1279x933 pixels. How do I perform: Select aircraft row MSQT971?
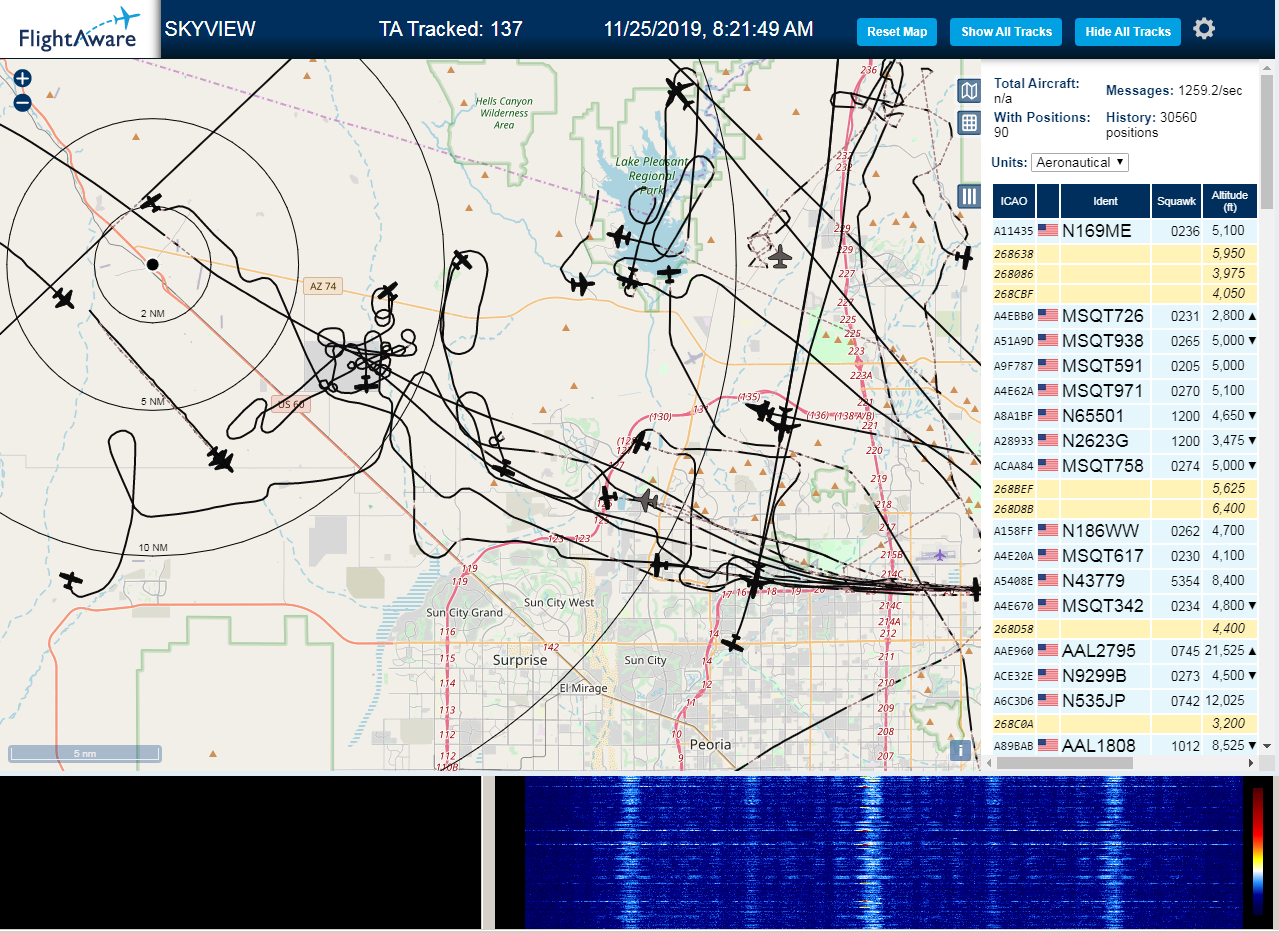[1124, 390]
